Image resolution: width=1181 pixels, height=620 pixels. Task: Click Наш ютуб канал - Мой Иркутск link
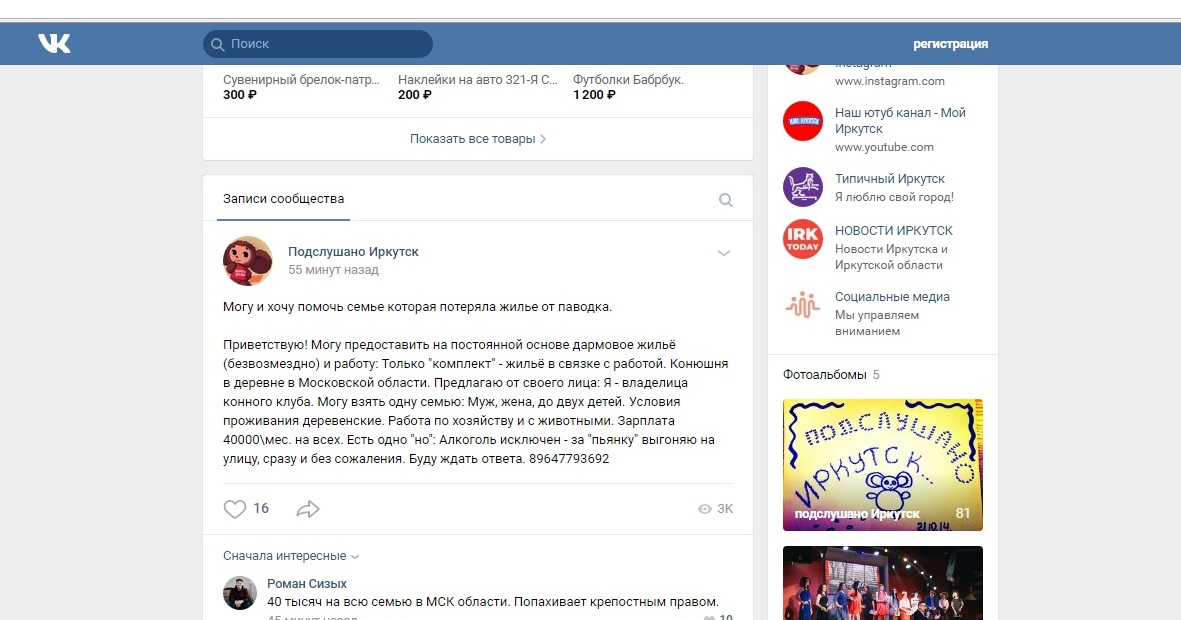900,121
